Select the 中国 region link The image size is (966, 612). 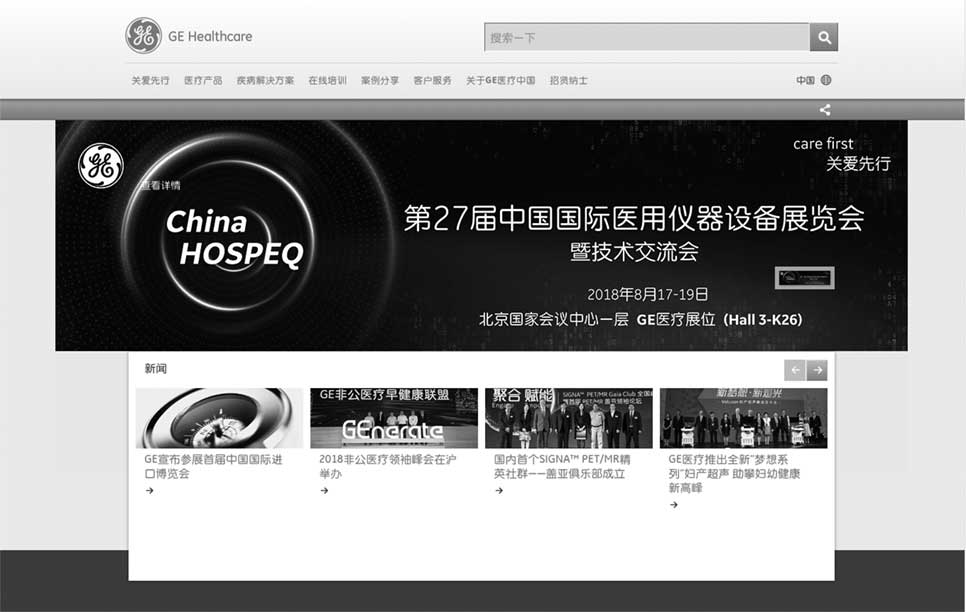pos(805,80)
